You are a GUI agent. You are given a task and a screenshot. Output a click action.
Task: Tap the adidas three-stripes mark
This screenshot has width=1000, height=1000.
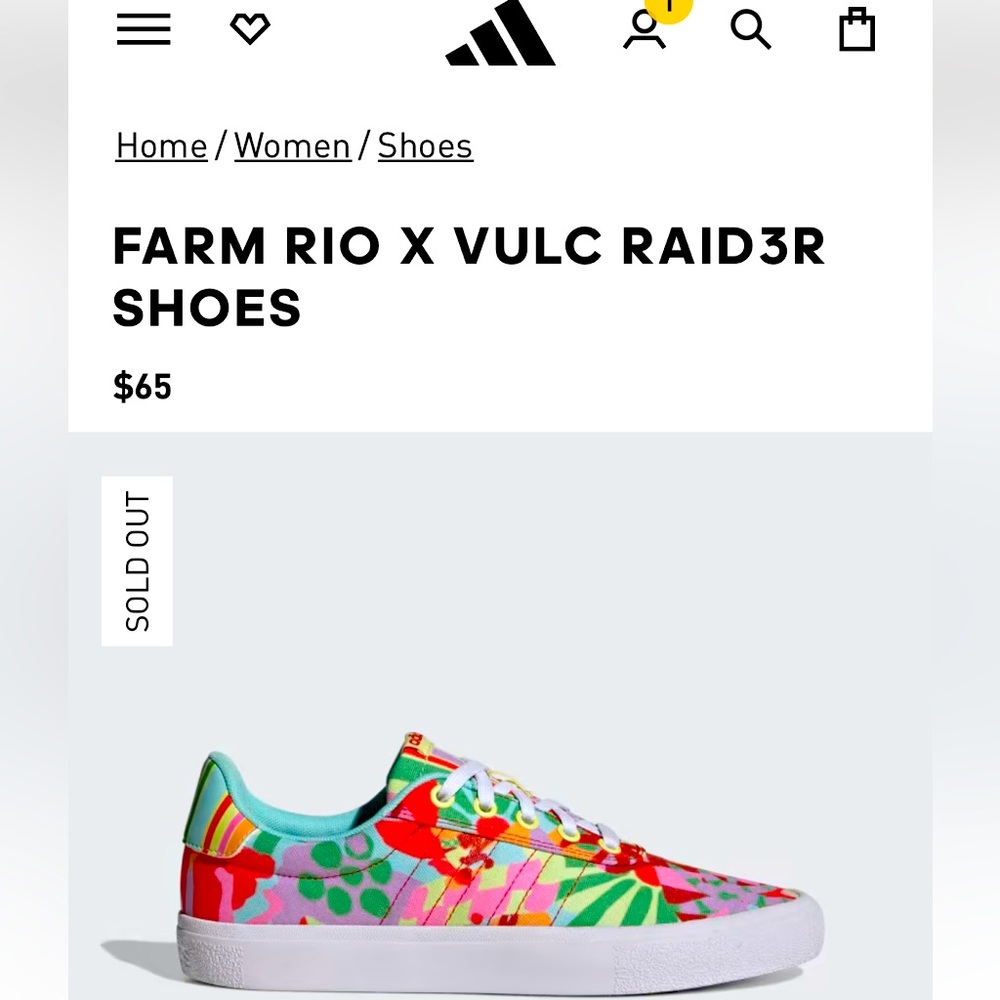click(500, 35)
